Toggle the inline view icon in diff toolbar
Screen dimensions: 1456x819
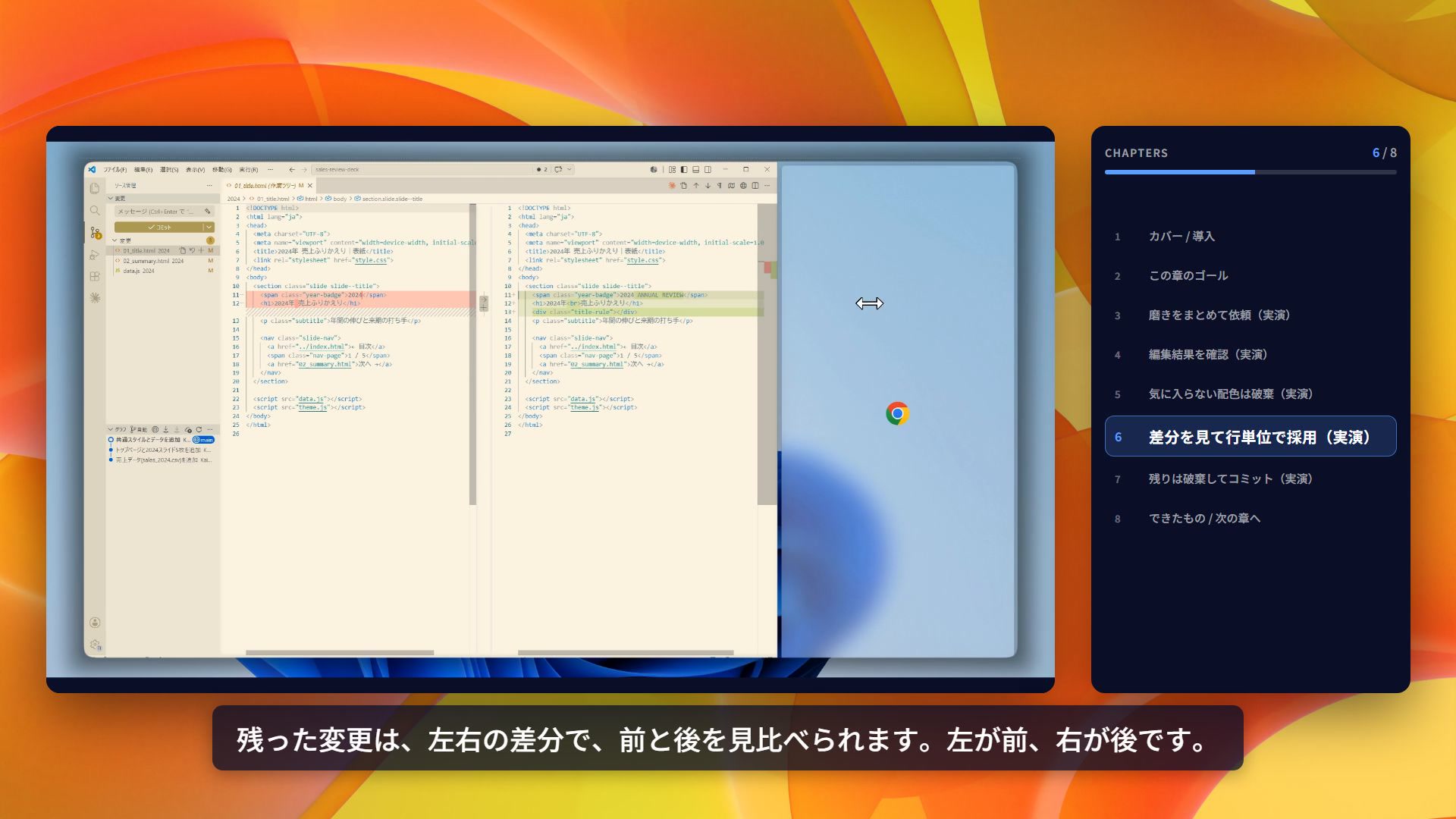tap(731, 185)
